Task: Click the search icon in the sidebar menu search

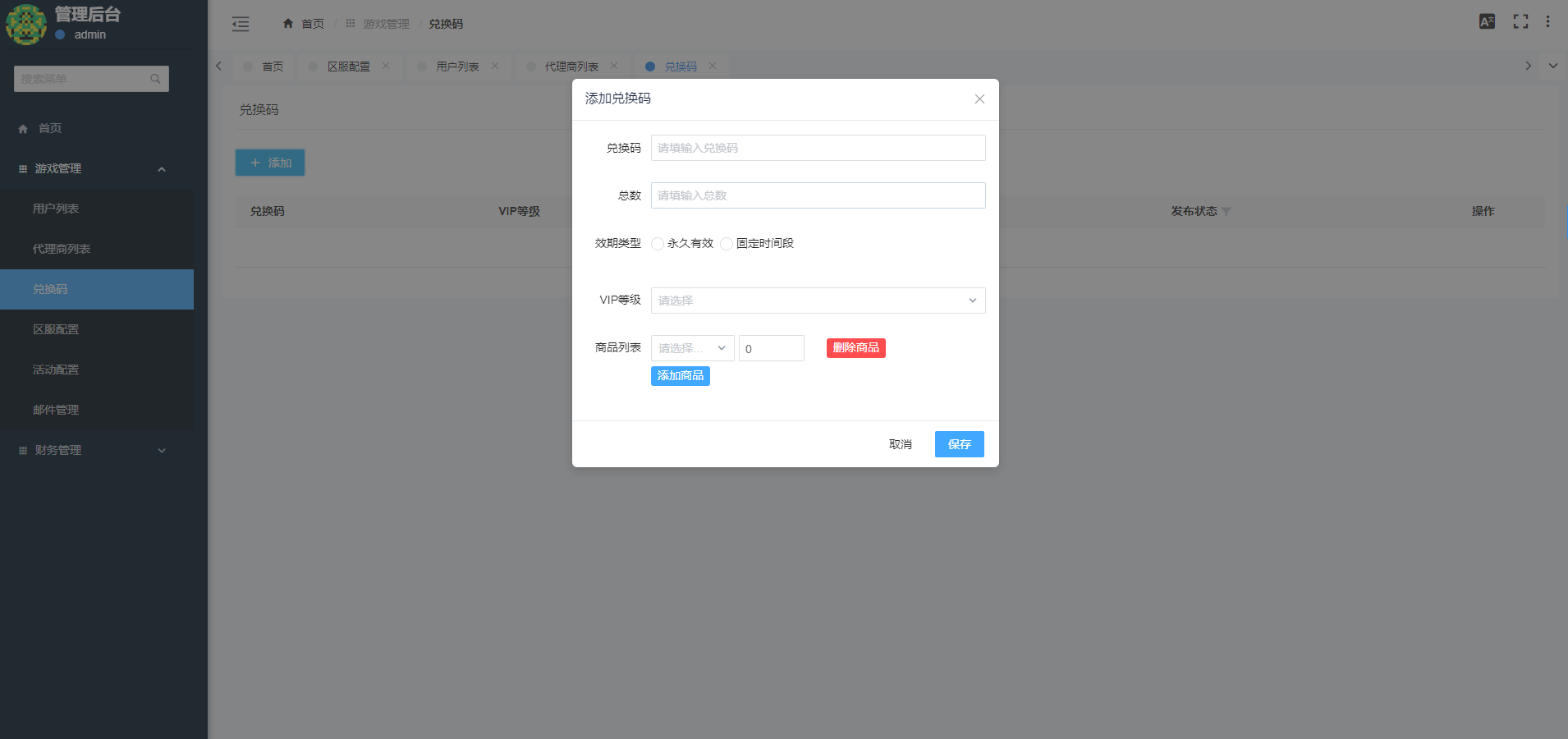Action: click(155, 78)
